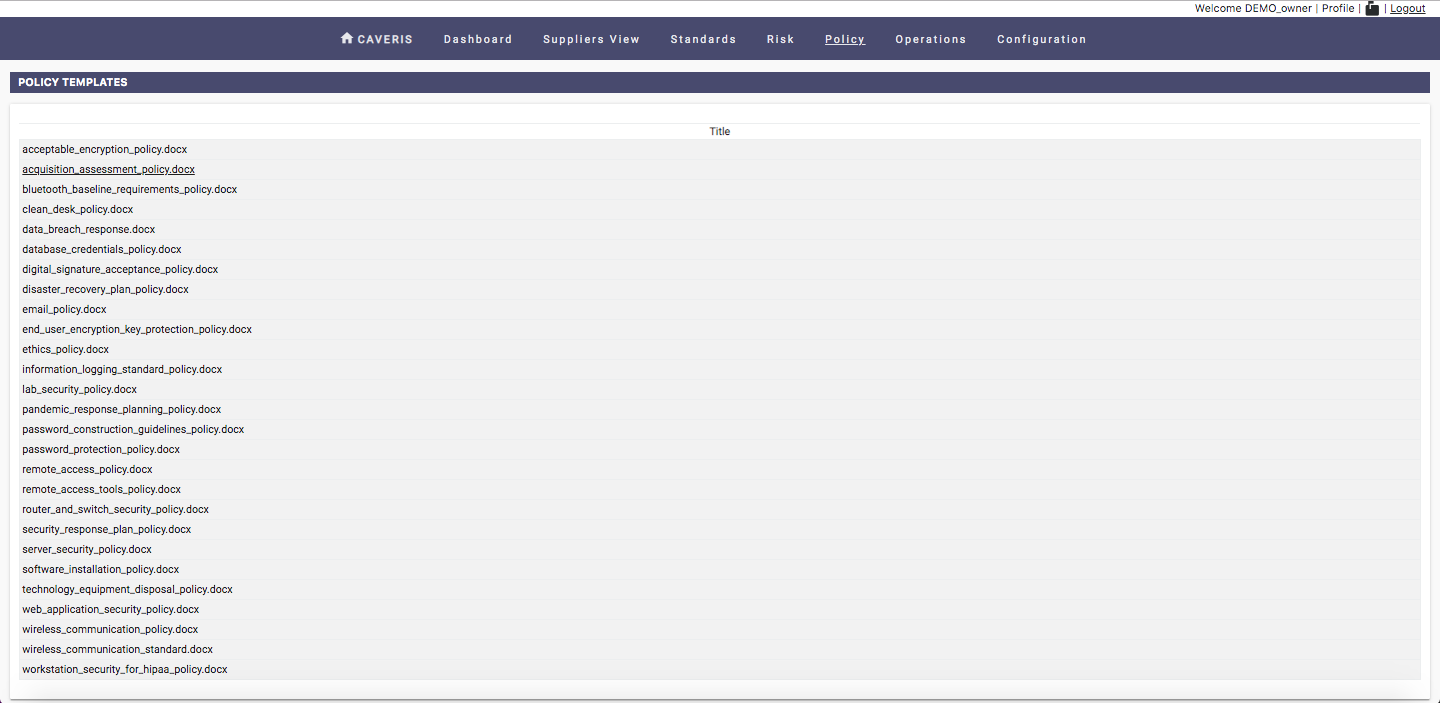Viewport: 1440px width, 703px height.
Task: Open disaster_recovery_plan_policy.docx
Action: tap(106, 289)
